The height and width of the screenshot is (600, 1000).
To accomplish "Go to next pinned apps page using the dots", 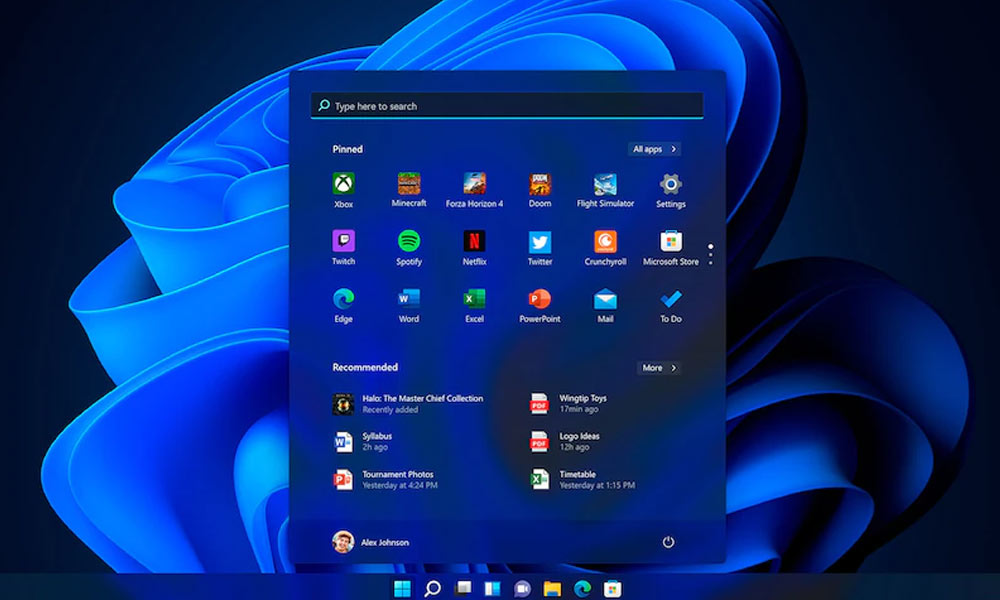I will (x=710, y=254).
